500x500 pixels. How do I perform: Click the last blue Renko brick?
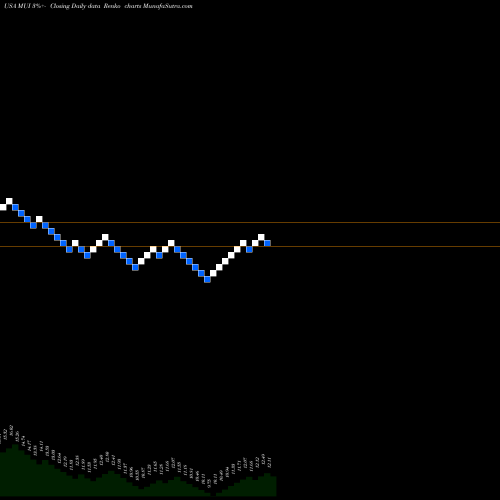pos(267,243)
